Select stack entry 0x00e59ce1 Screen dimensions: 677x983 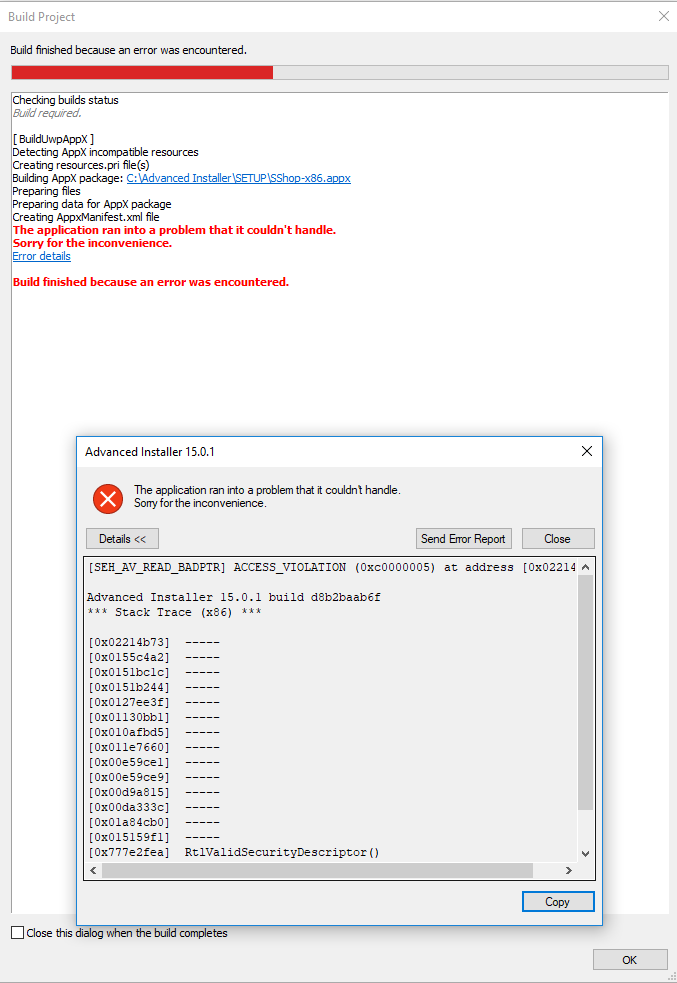pyautogui.click(x=154, y=763)
